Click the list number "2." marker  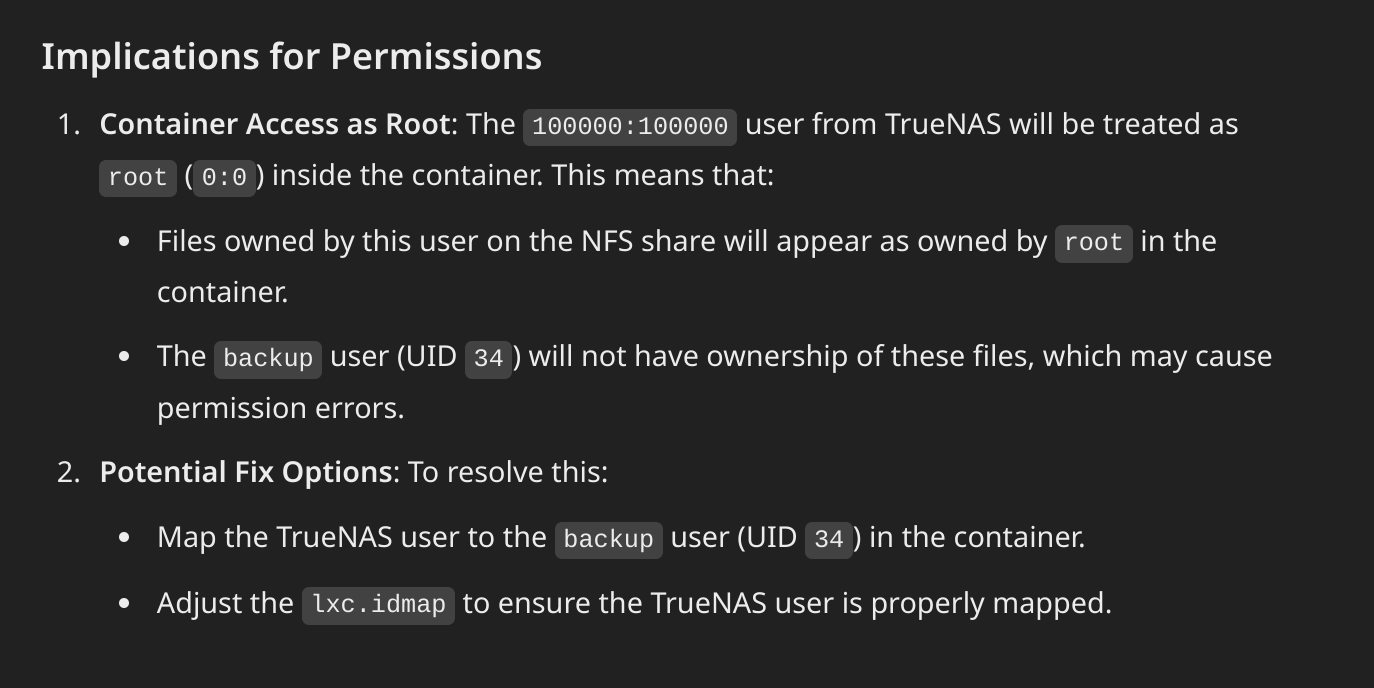68,472
